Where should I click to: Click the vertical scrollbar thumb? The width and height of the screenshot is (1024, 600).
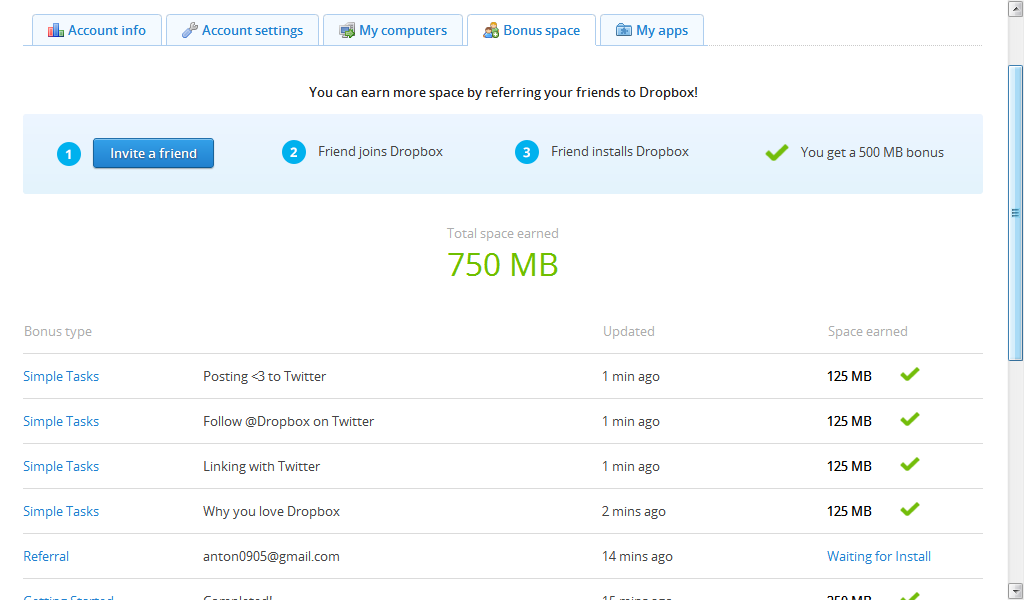[1015, 212]
